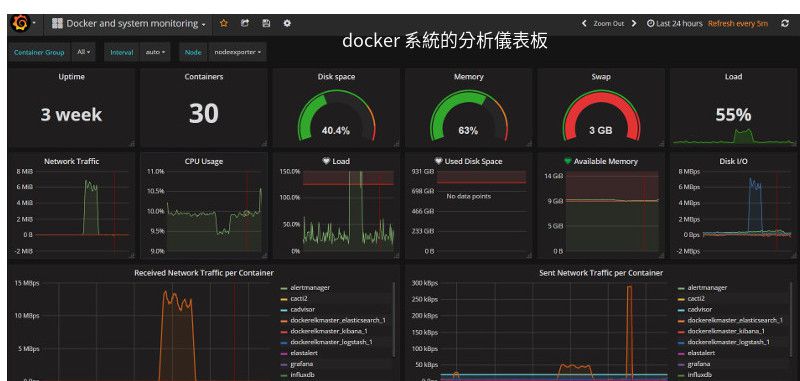This screenshot has width=800, height=381.
Task: Click the heart icon on Available Memory panel
Action: [567, 161]
